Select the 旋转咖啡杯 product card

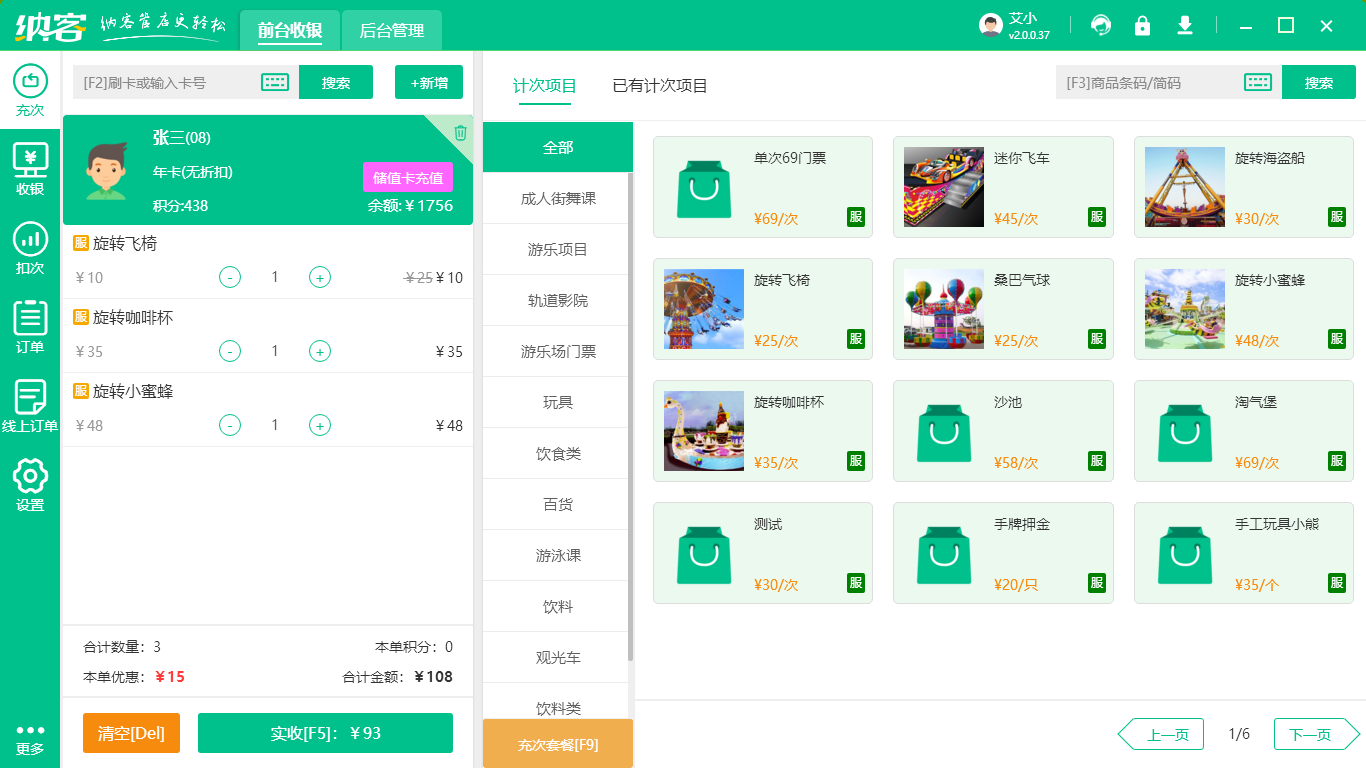click(763, 431)
